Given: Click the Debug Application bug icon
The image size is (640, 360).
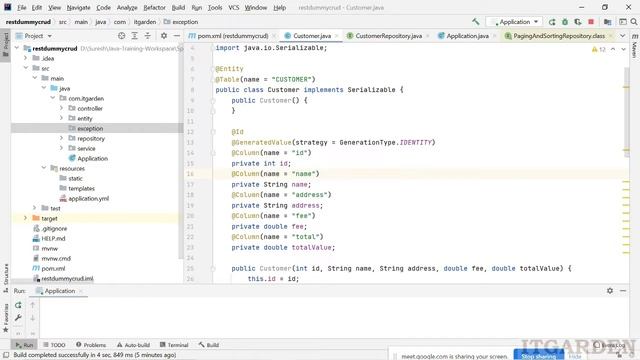Looking at the screenshot, I should 565,22.
